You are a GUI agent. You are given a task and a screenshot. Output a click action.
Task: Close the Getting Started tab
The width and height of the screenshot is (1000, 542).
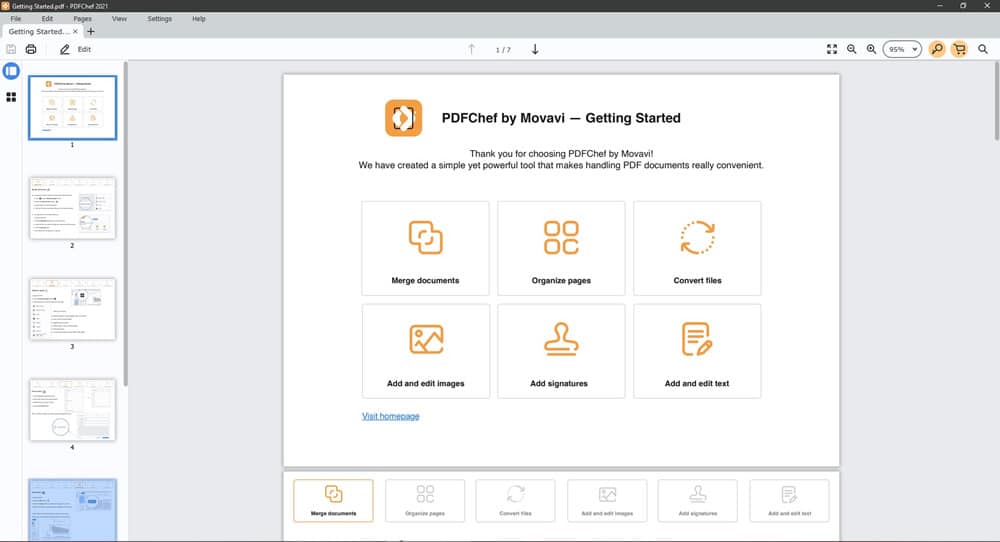coord(75,31)
